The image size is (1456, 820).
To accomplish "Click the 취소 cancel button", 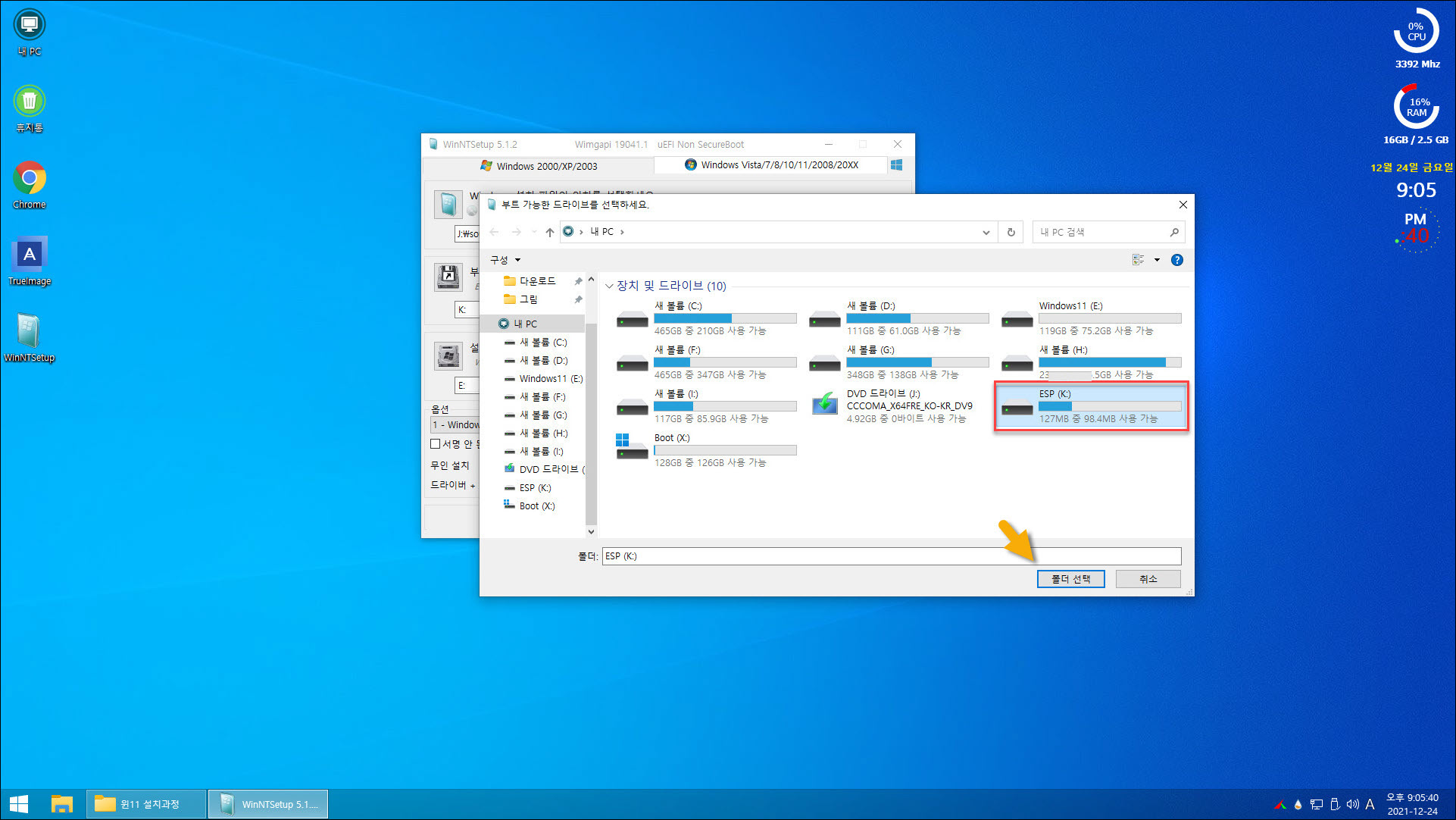I will click(1148, 579).
